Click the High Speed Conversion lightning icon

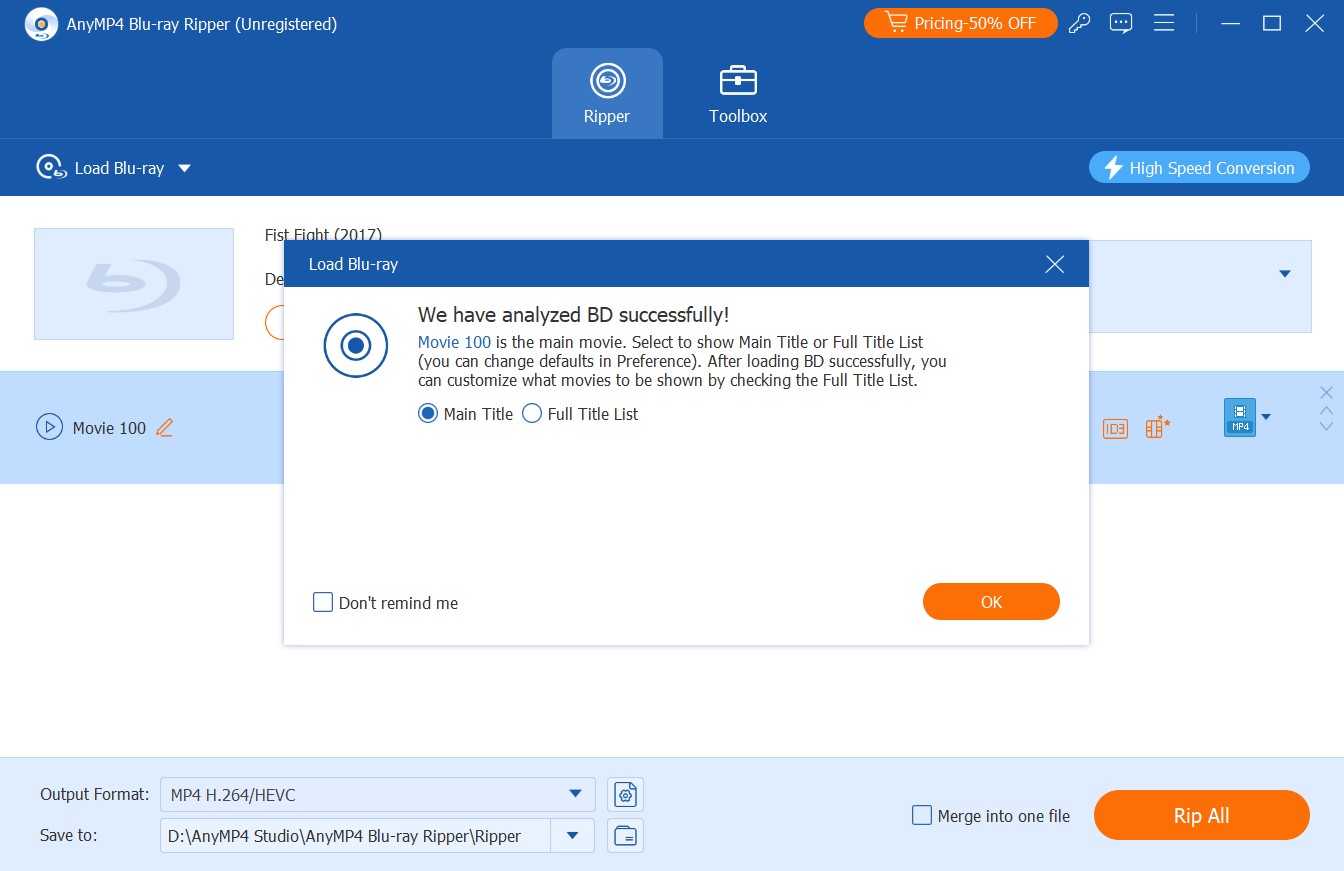[x=1113, y=167]
